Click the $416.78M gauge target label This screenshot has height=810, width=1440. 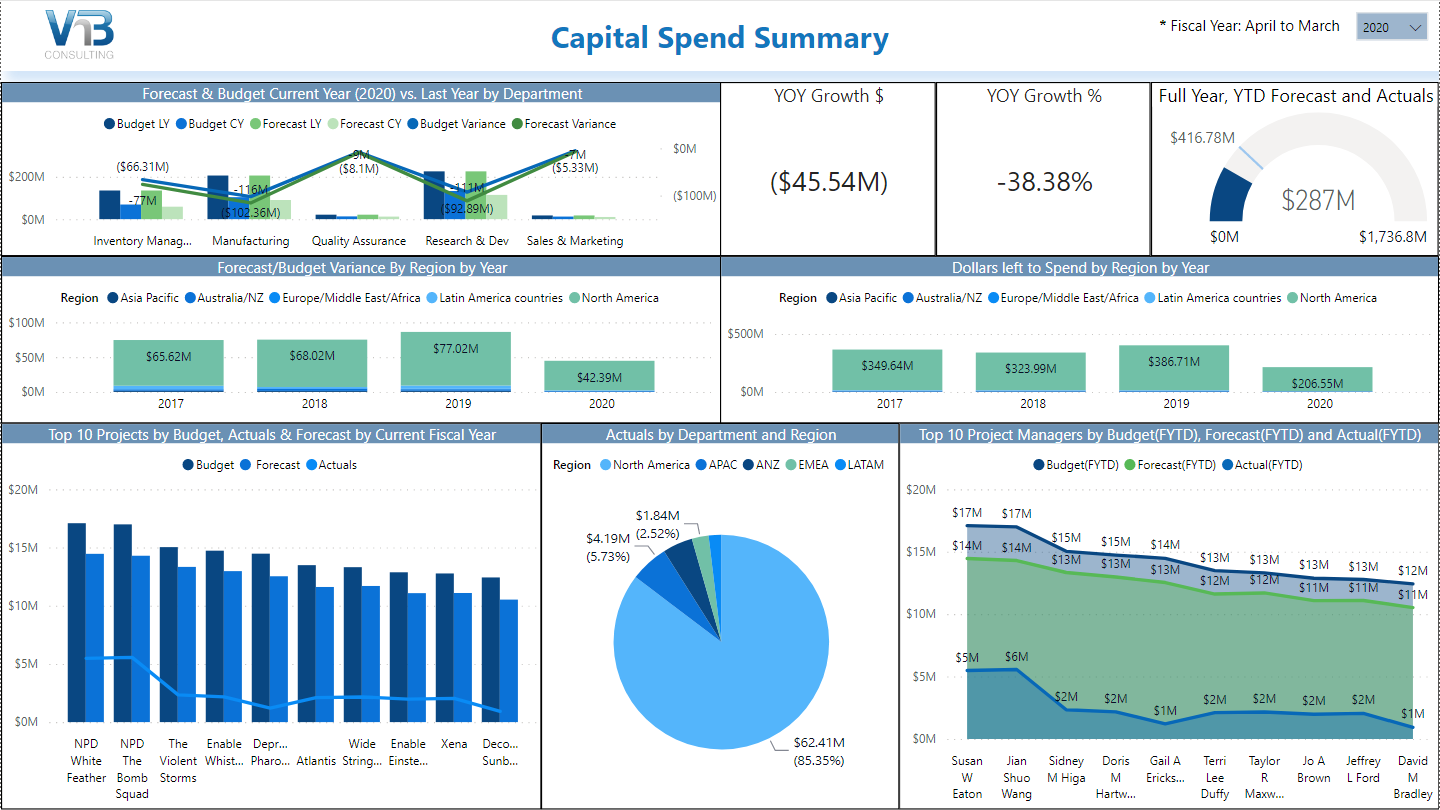pyautogui.click(x=1202, y=137)
